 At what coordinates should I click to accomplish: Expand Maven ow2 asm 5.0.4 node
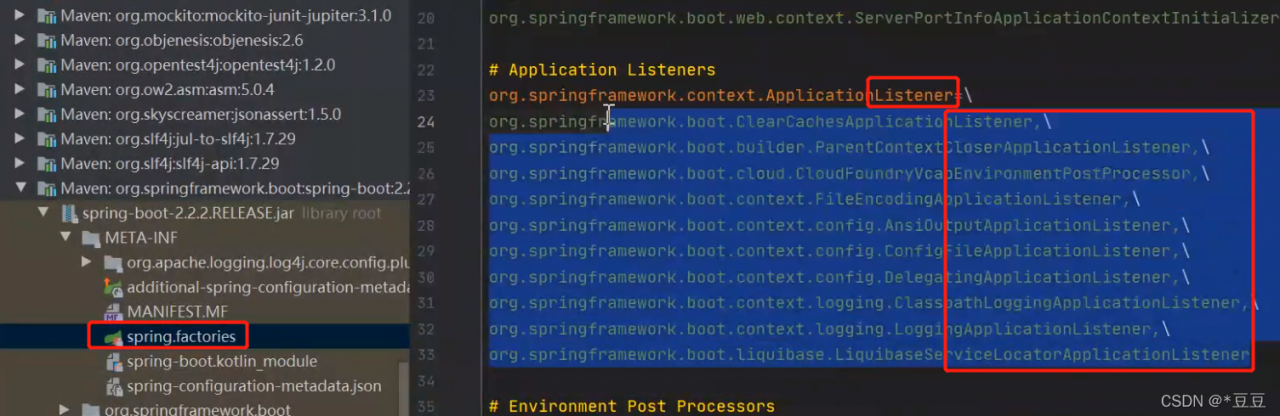click(22, 90)
